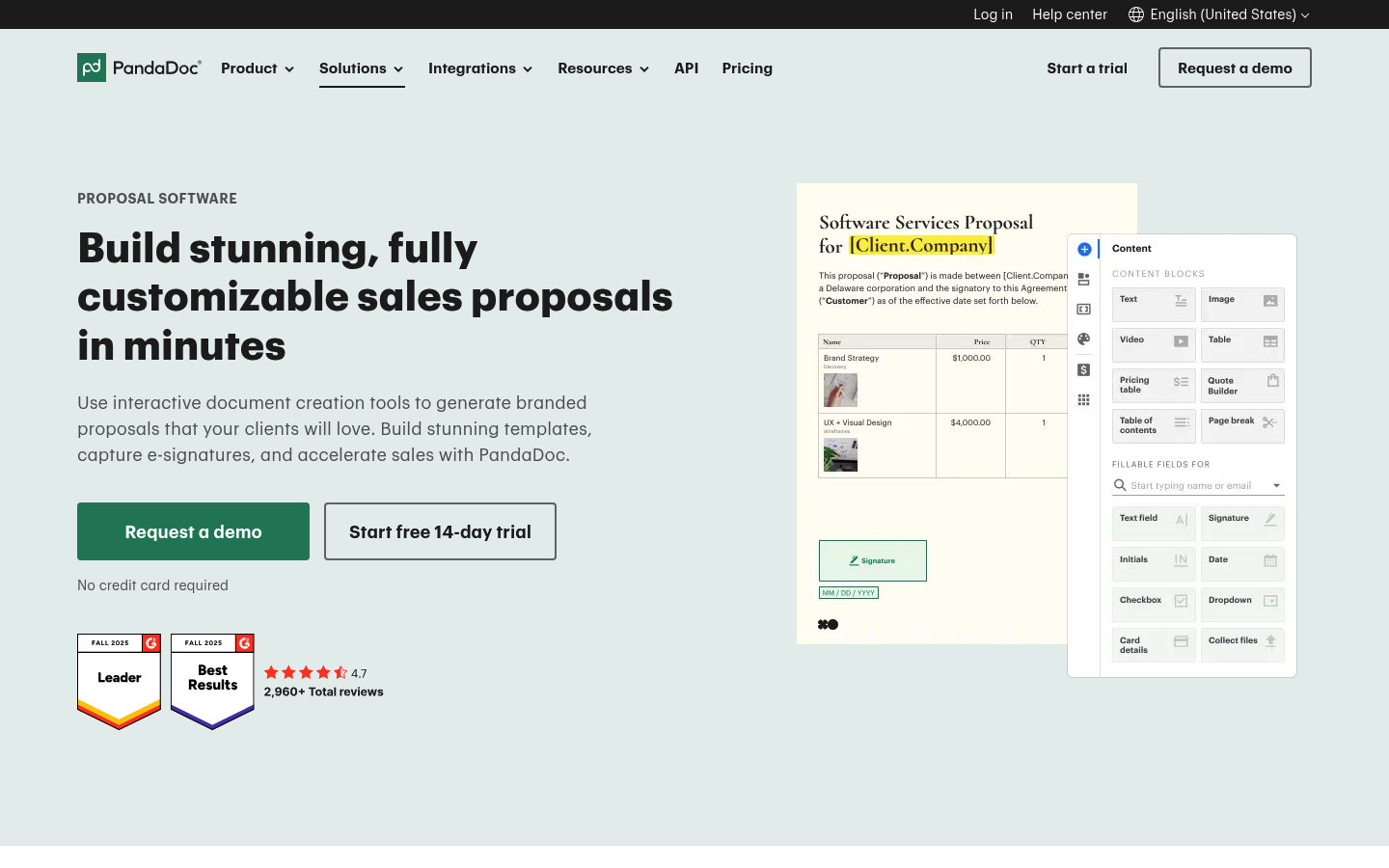Click the blue add content plus icon

tap(1083, 249)
